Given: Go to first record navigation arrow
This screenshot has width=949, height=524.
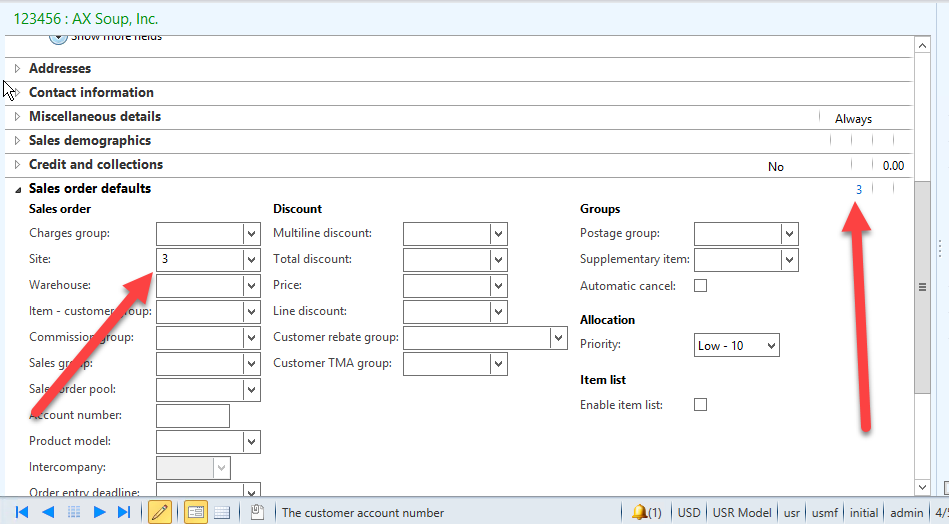Looking at the screenshot, I should click(21, 512).
